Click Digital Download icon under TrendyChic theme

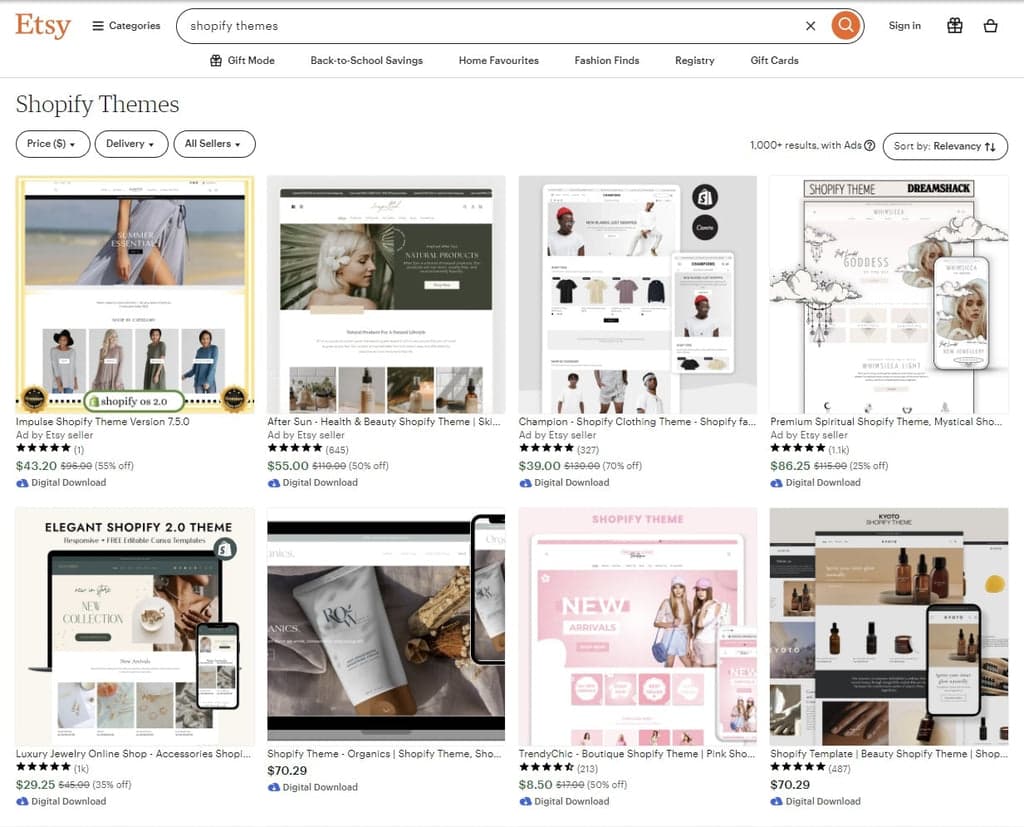pyautogui.click(x=525, y=802)
